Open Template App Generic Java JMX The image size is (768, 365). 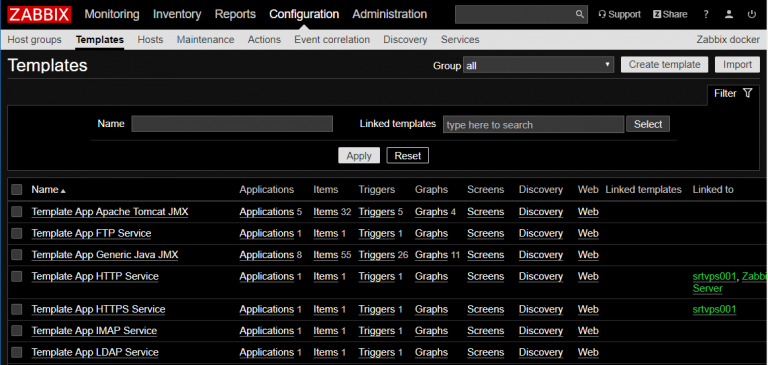tap(105, 255)
